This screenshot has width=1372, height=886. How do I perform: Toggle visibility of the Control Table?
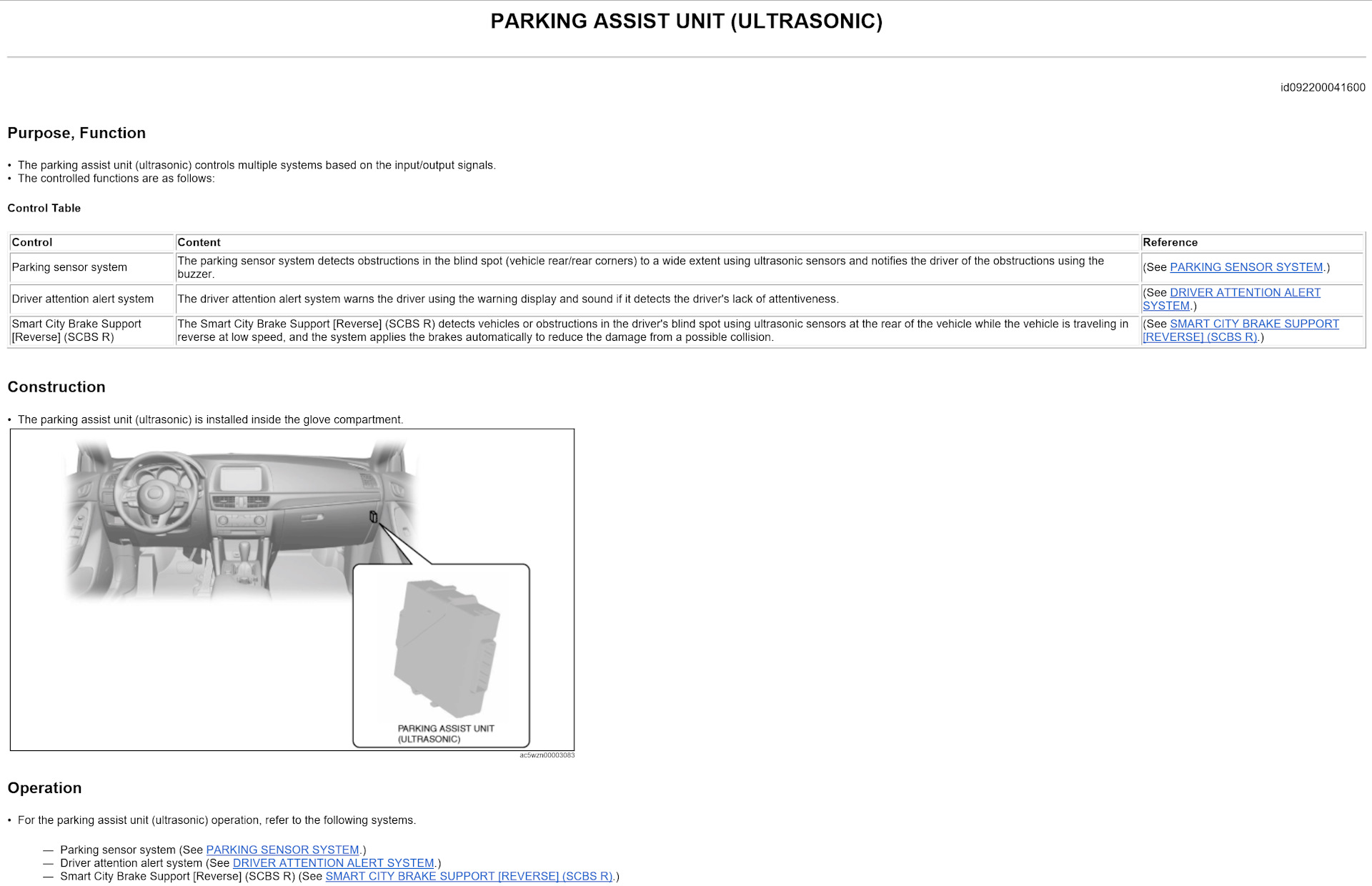click(44, 207)
